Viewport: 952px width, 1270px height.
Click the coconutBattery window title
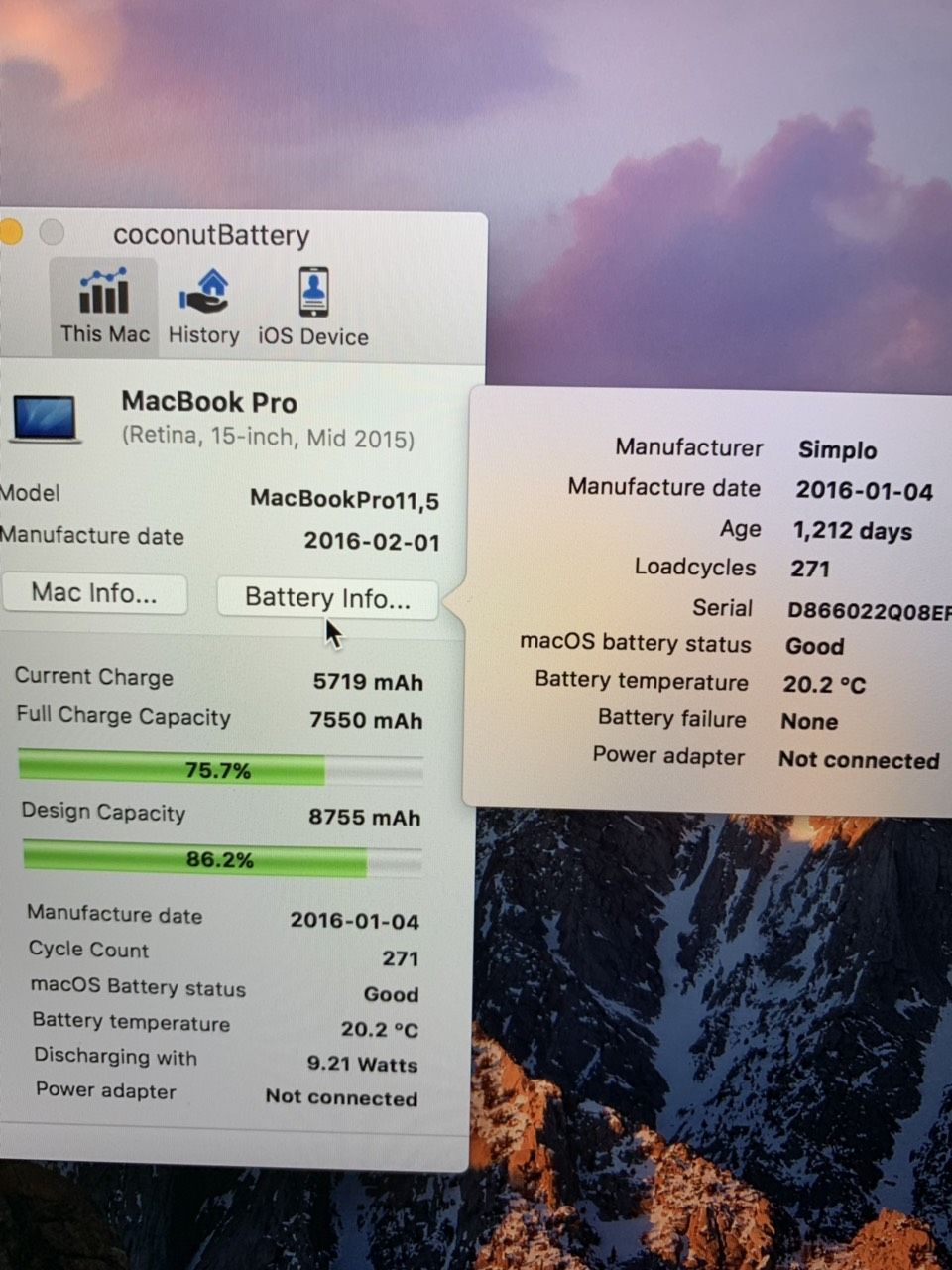tap(211, 235)
